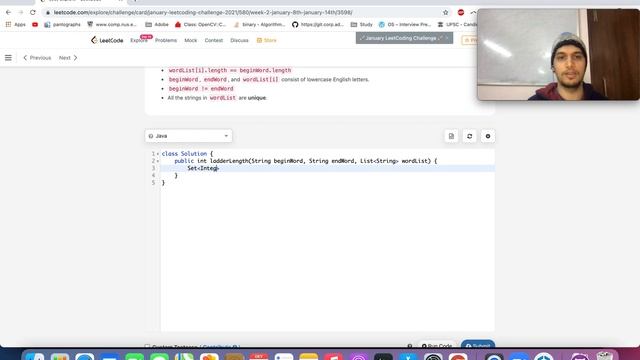This screenshot has width=640, height=360.
Task: Reset code with the refresh icon
Action: coord(469,136)
